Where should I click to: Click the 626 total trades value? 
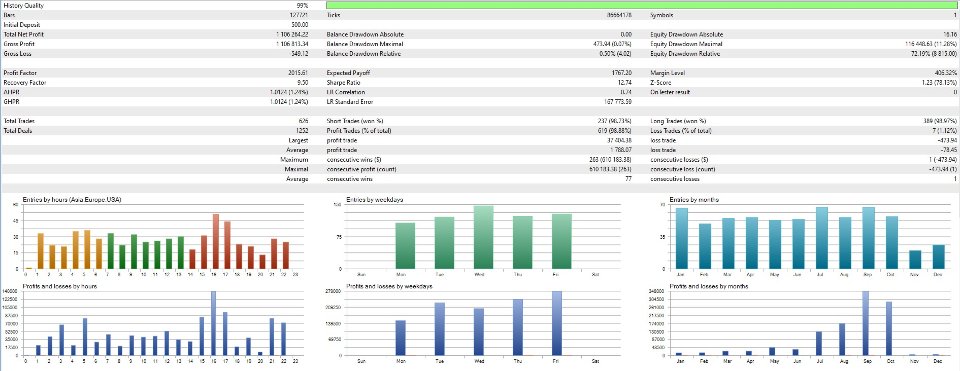(303, 121)
